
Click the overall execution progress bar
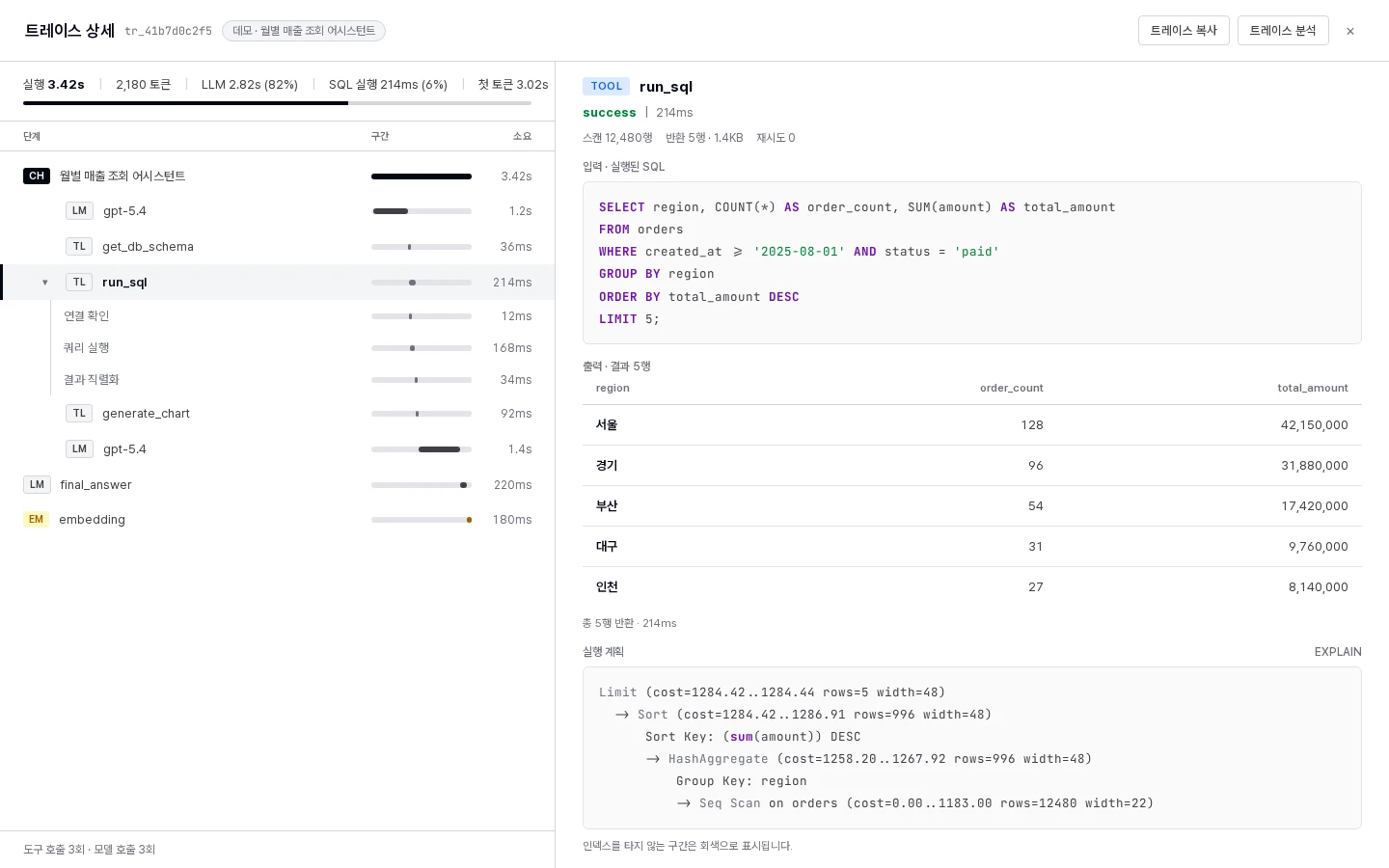pos(278,103)
